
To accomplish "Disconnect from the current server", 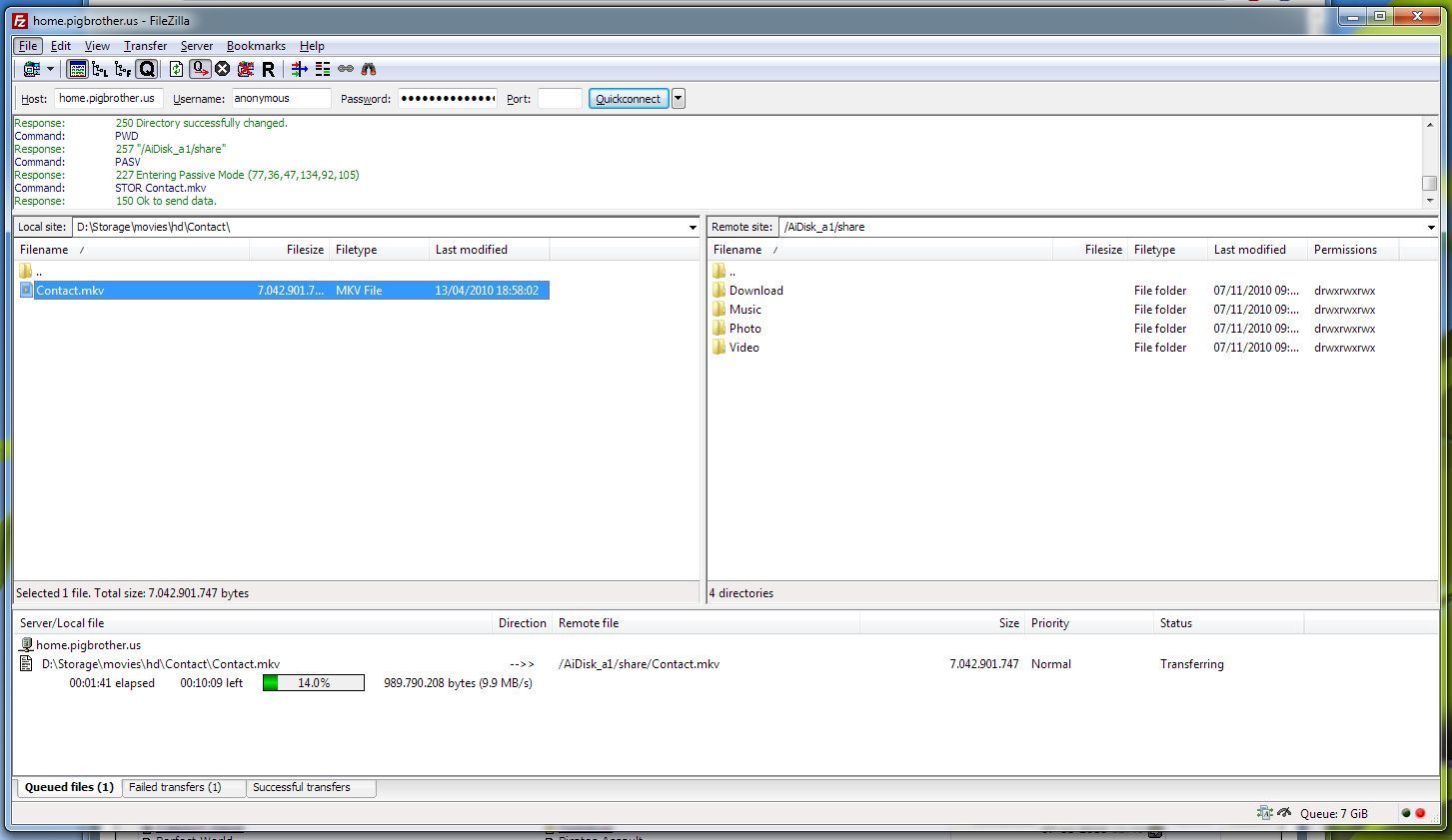I will point(245,69).
